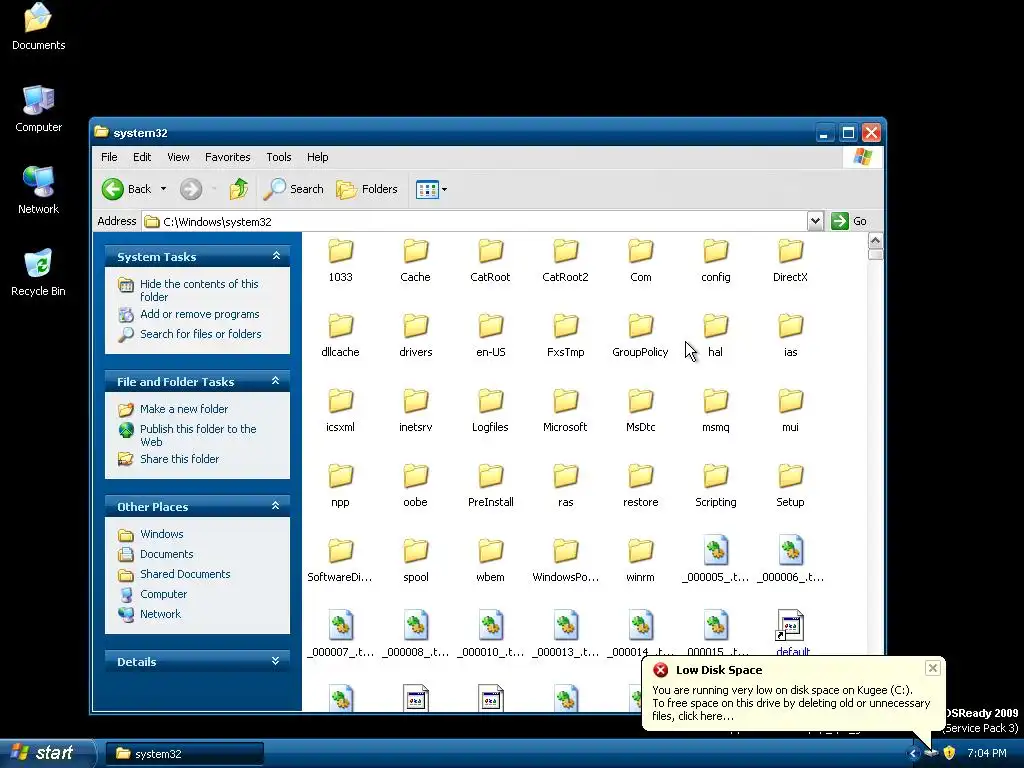Select the GroupPolicy folder icon
This screenshot has height=768, width=1024.
tap(641, 326)
